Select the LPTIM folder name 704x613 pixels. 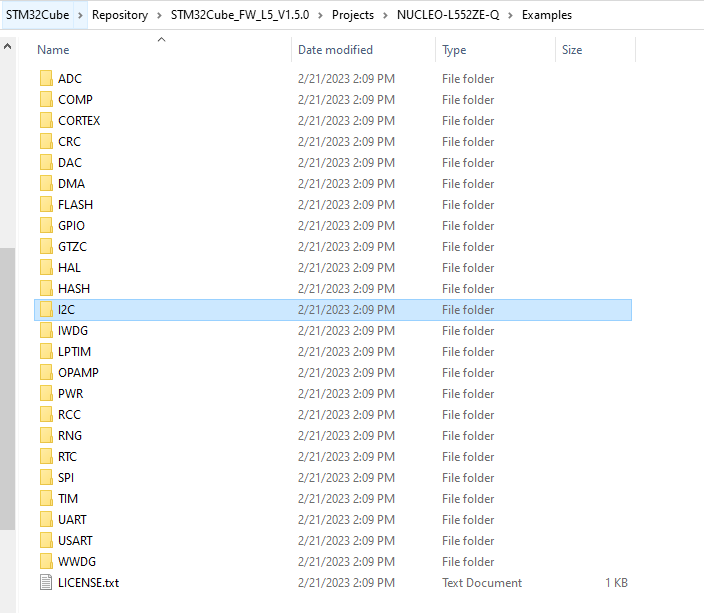coord(75,352)
